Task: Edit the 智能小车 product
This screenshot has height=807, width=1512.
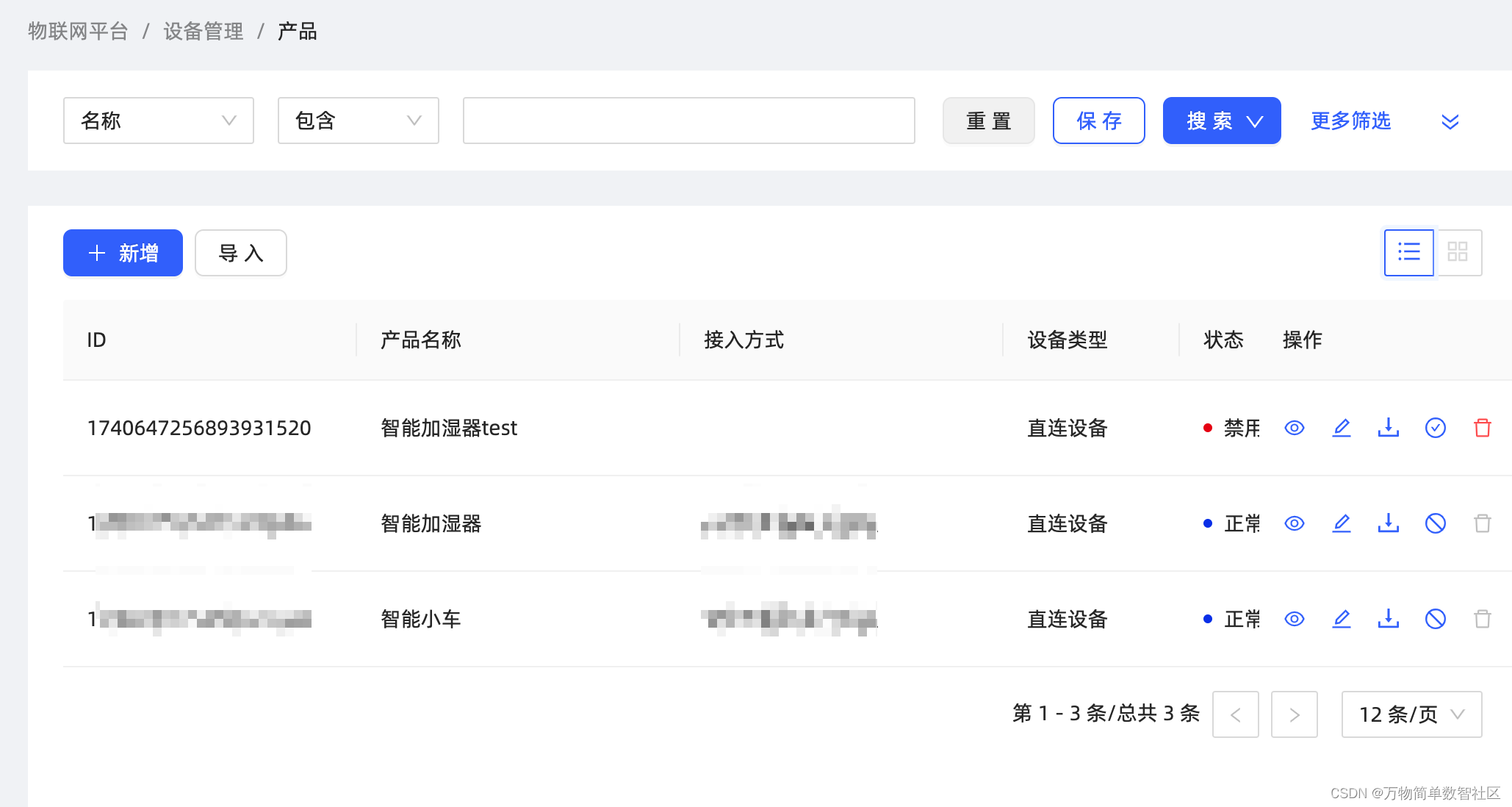Action: [x=1341, y=619]
